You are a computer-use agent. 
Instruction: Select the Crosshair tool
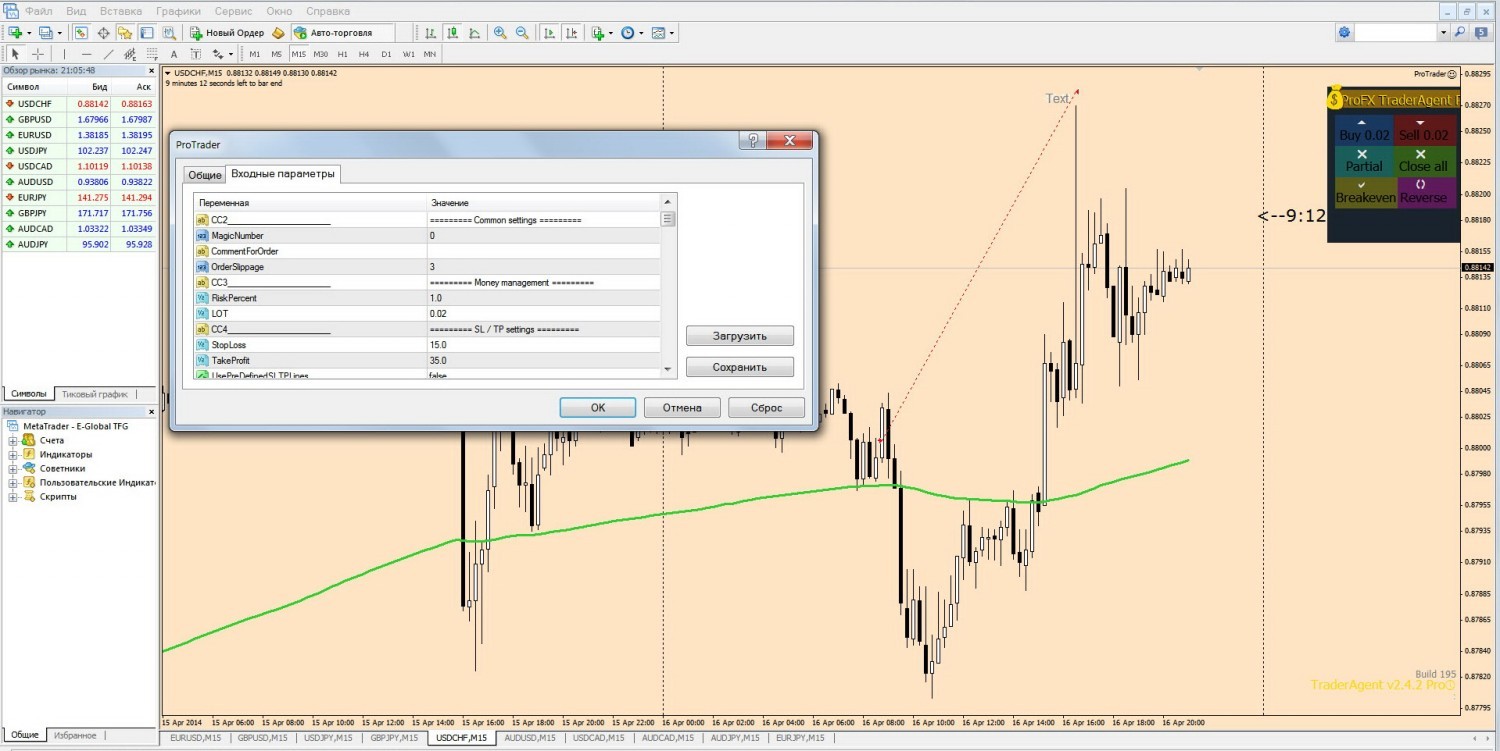click(38, 54)
